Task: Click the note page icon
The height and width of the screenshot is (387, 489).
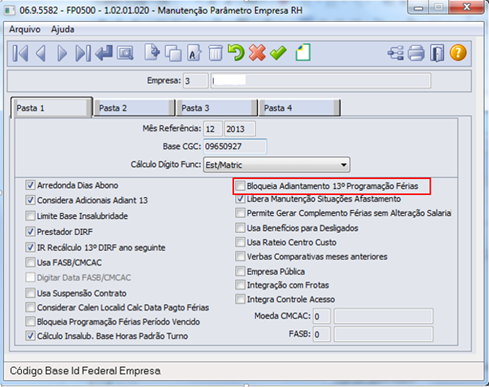Action: coord(303,53)
